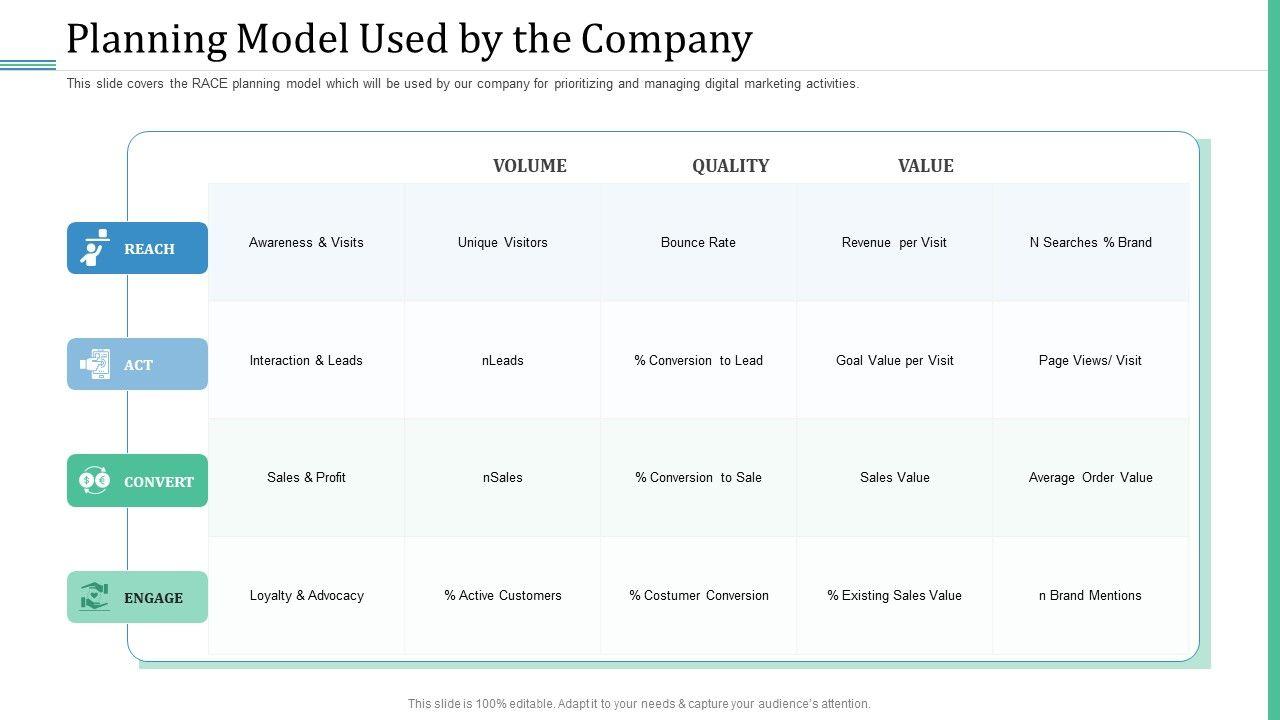Select the % Conversion to Sale cell
This screenshot has width=1280, height=720.
(698, 478)
